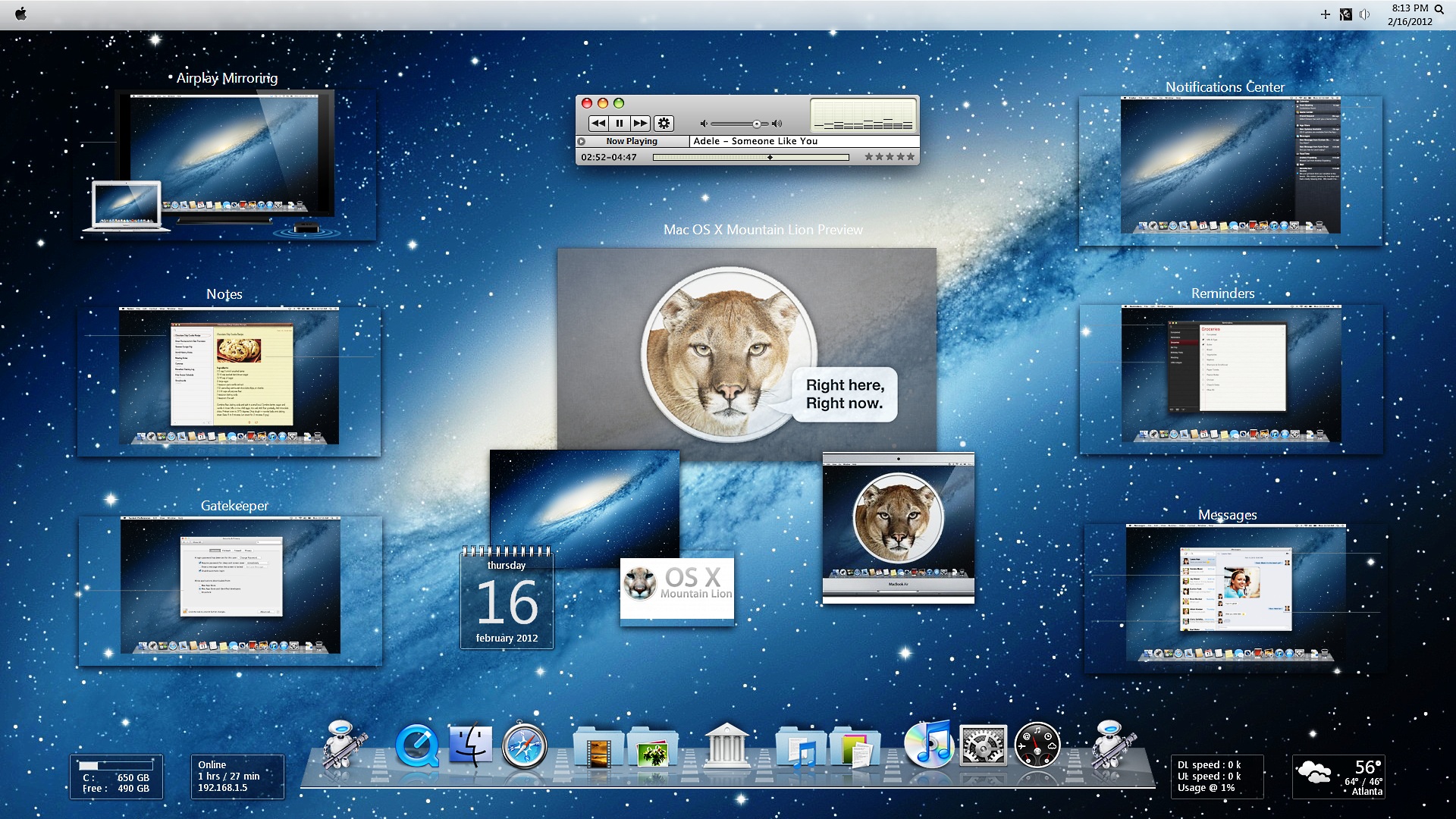Launch Automator at the dock's left end
The height and width of the screenshot is (819, 1456).
tap(344, 745)
